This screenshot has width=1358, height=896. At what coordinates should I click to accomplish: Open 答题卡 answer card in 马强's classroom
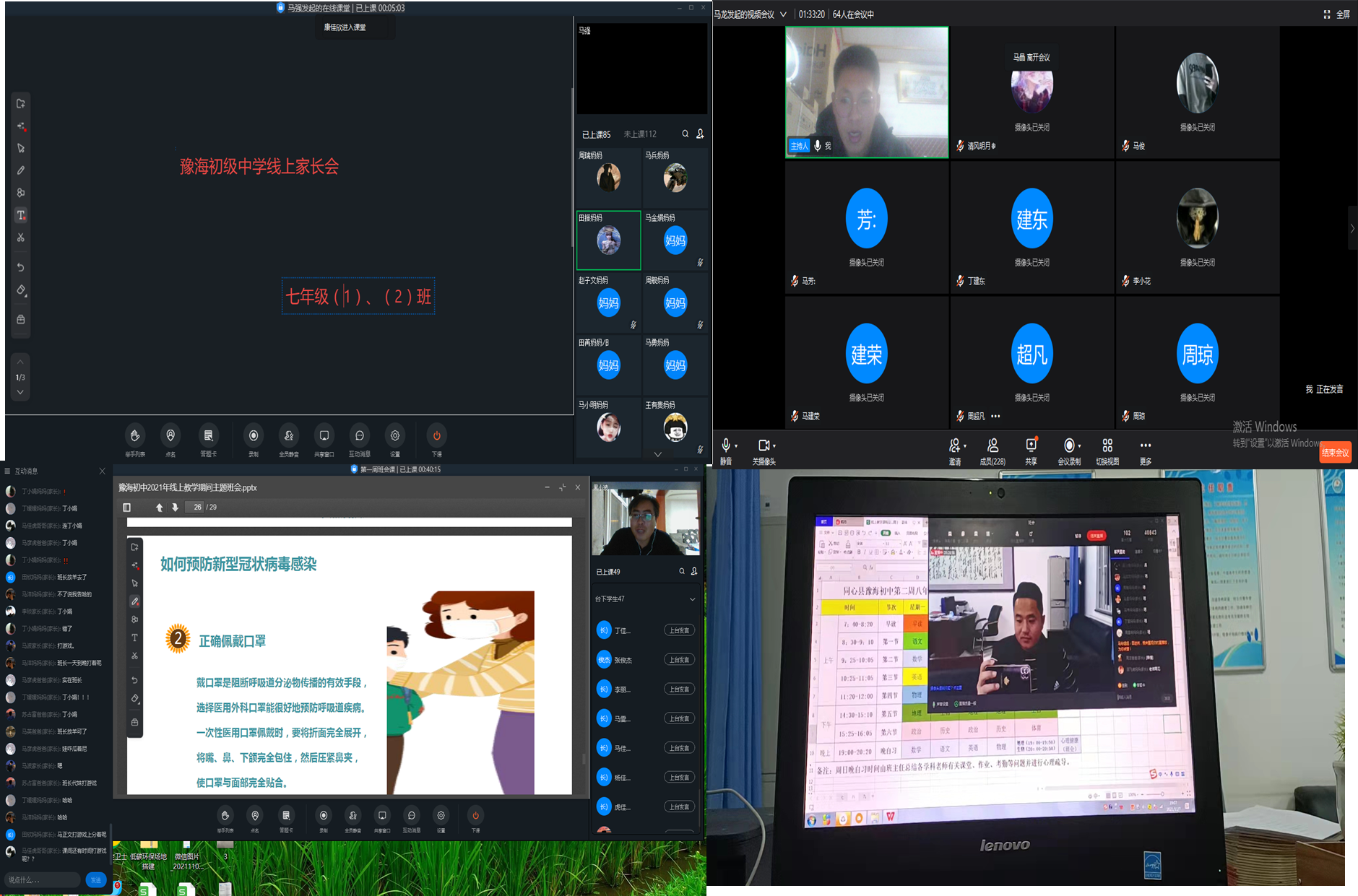point(208,440)
